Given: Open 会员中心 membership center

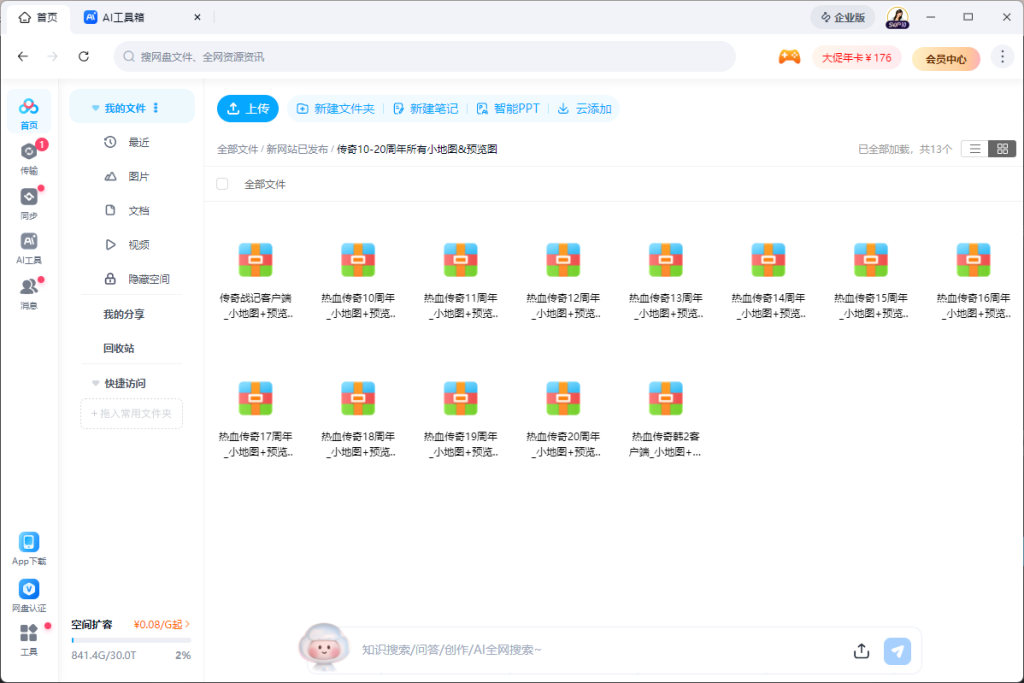Looking at the screenshot, I should pyautogui.click(x=944, y=58).
